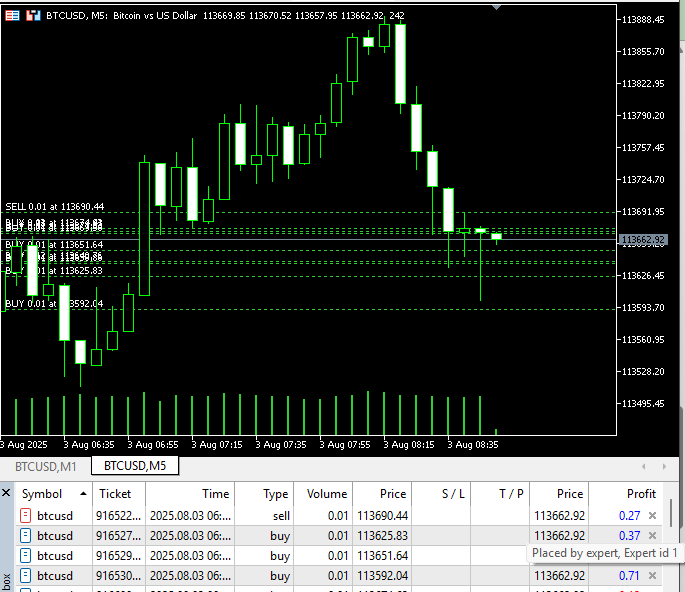The height and width of the screenshot is (592, 685).
Task: Click the chart shift triangle marker
Action: point(496,7)
